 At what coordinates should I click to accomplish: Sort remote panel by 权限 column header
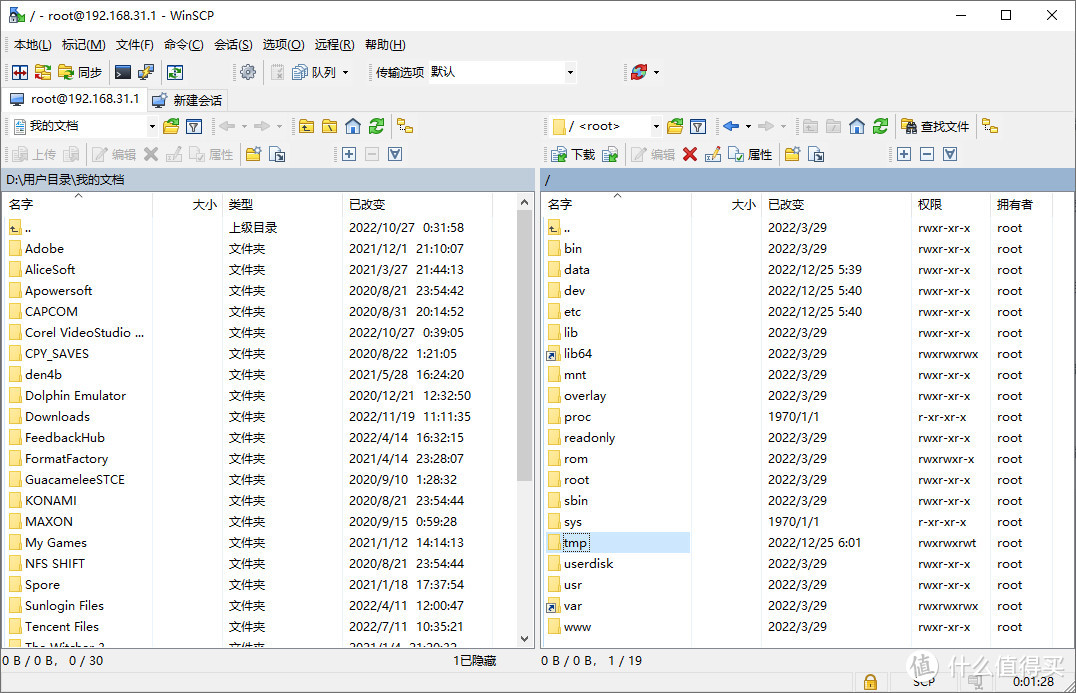[x=950, y=204]
